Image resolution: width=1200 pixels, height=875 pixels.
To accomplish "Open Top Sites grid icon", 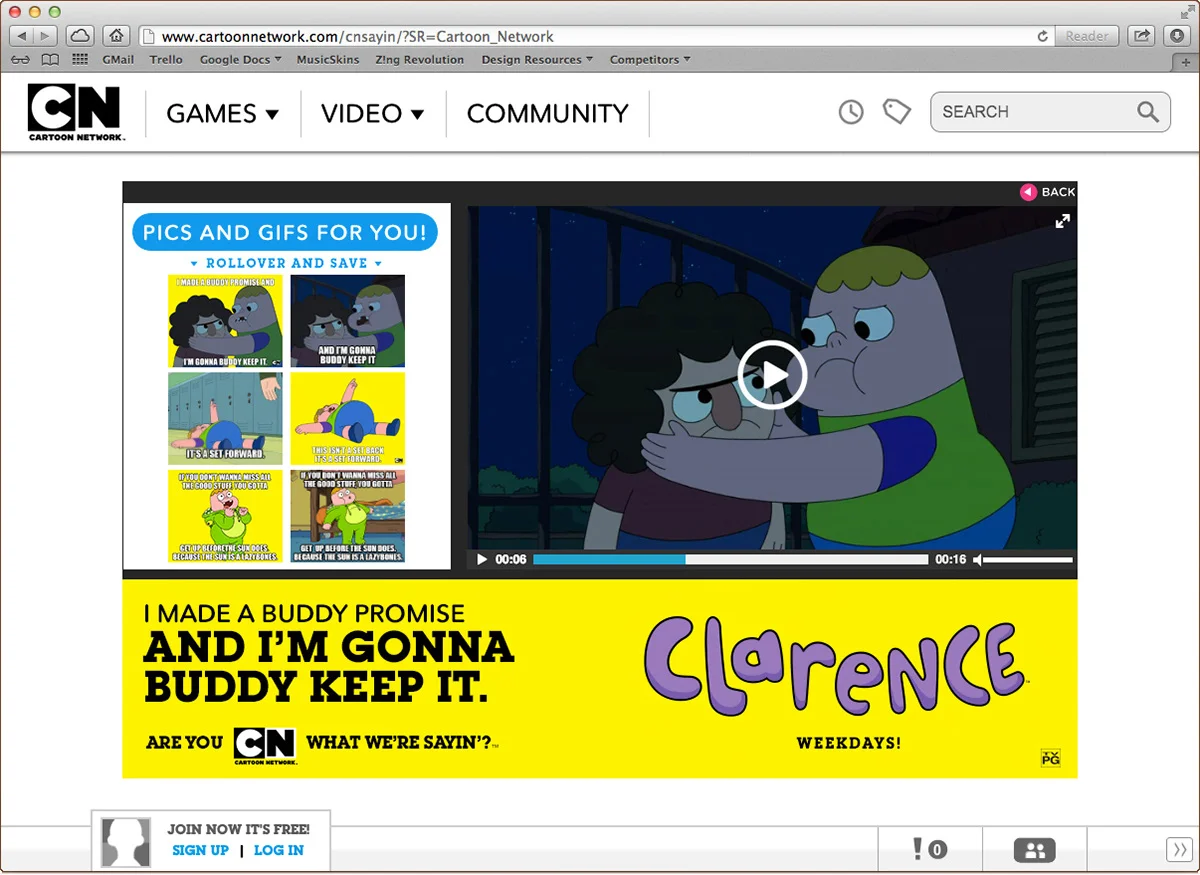I will coord(80,60).
